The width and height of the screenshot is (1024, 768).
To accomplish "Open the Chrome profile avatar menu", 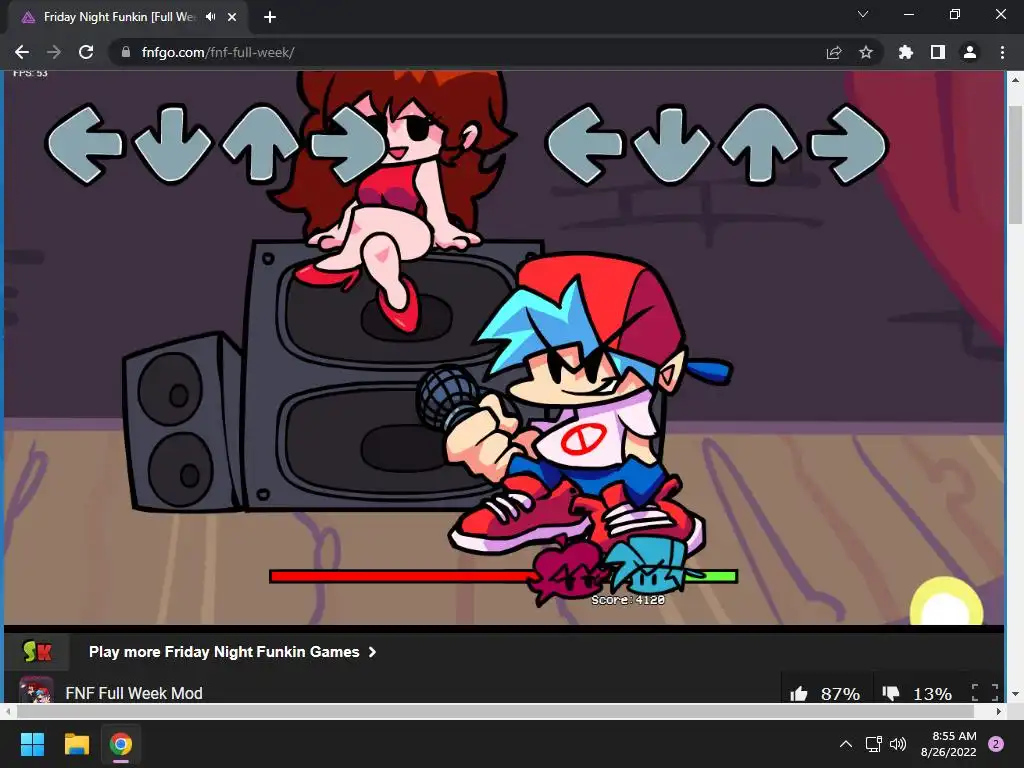I will coord(970,52).
